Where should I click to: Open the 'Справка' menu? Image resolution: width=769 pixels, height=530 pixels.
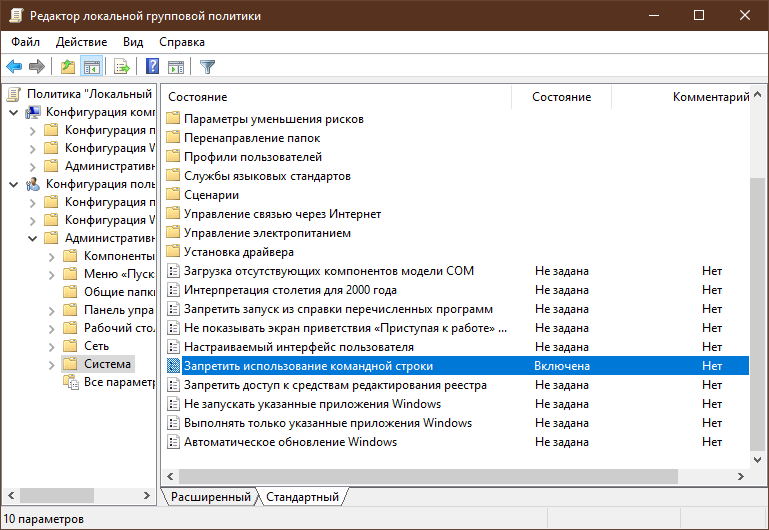point(181,42)
